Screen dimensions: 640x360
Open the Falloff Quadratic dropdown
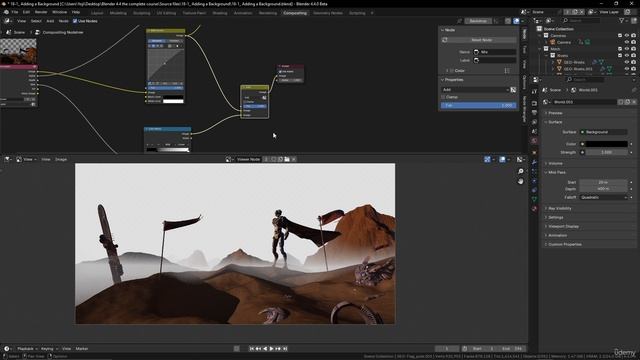click(603, 197)
